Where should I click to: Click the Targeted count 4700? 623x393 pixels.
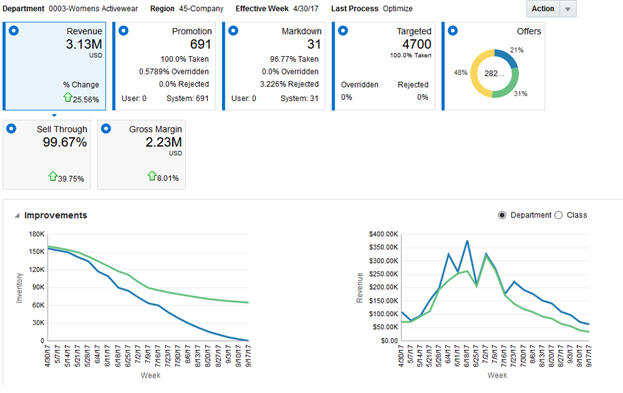(416, 44)
